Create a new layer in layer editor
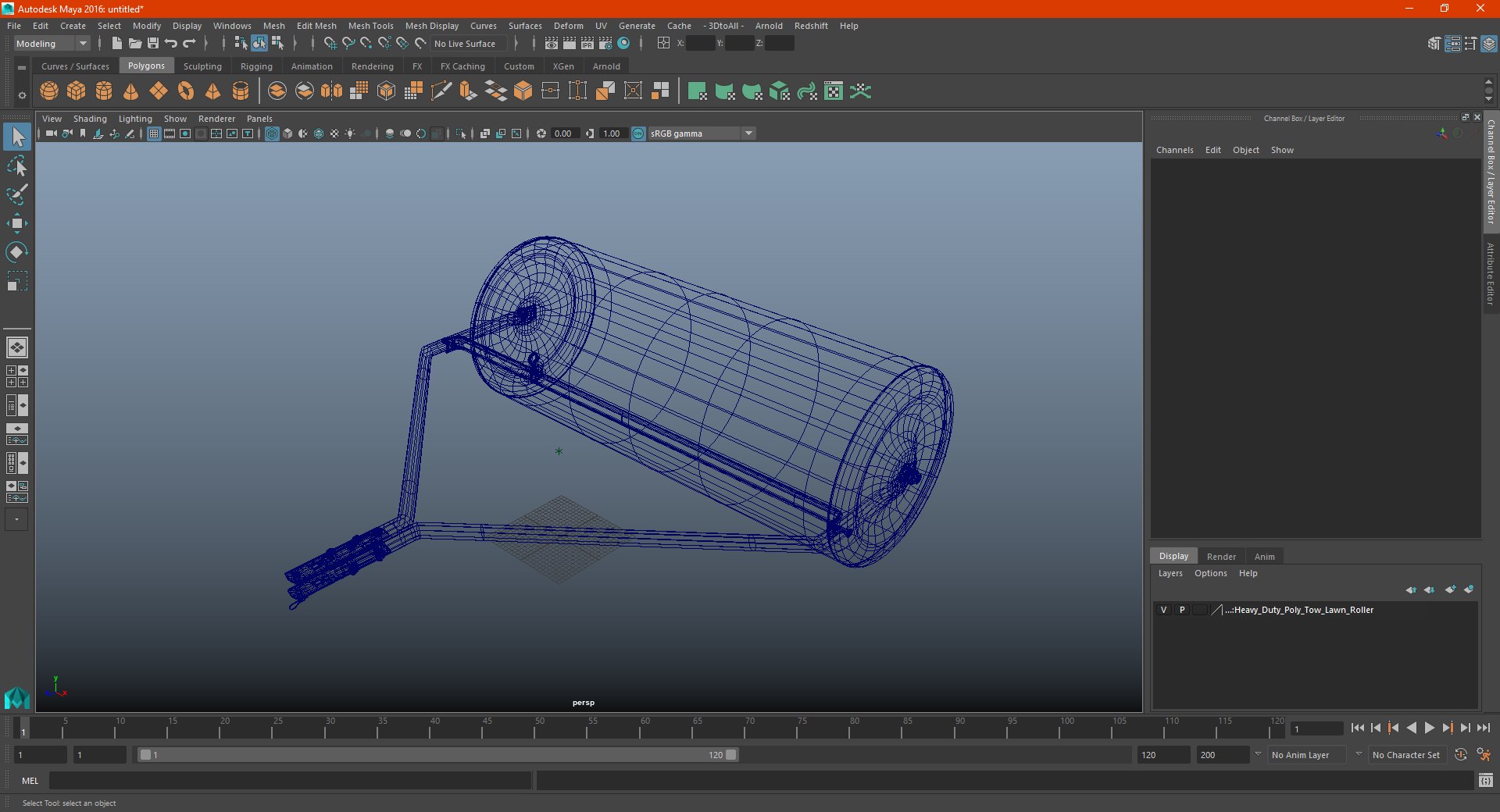Viewport: 1500px width, 812px height. tap(1450, 589)
